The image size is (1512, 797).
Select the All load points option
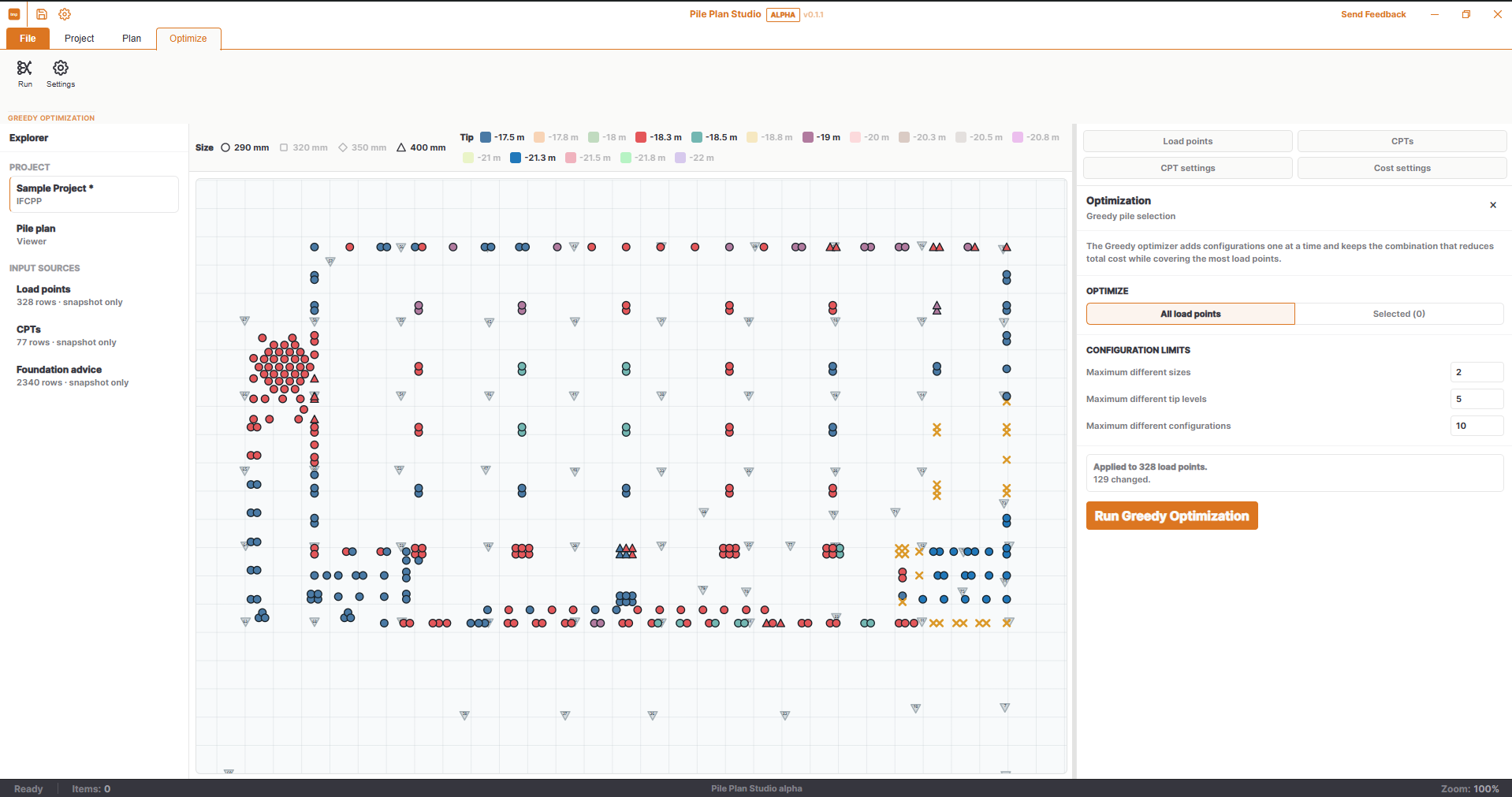(1190, 314)
